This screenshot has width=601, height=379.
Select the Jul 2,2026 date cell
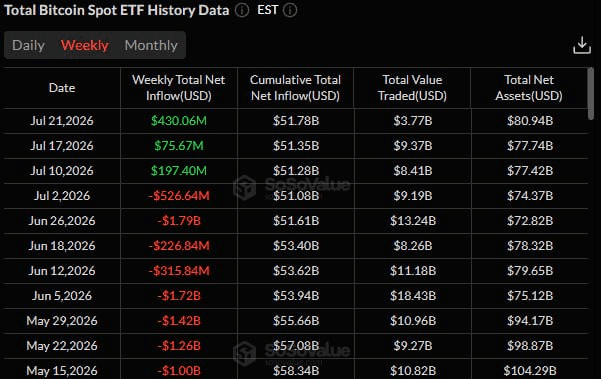pyautogui.click(x=62, y=196)
